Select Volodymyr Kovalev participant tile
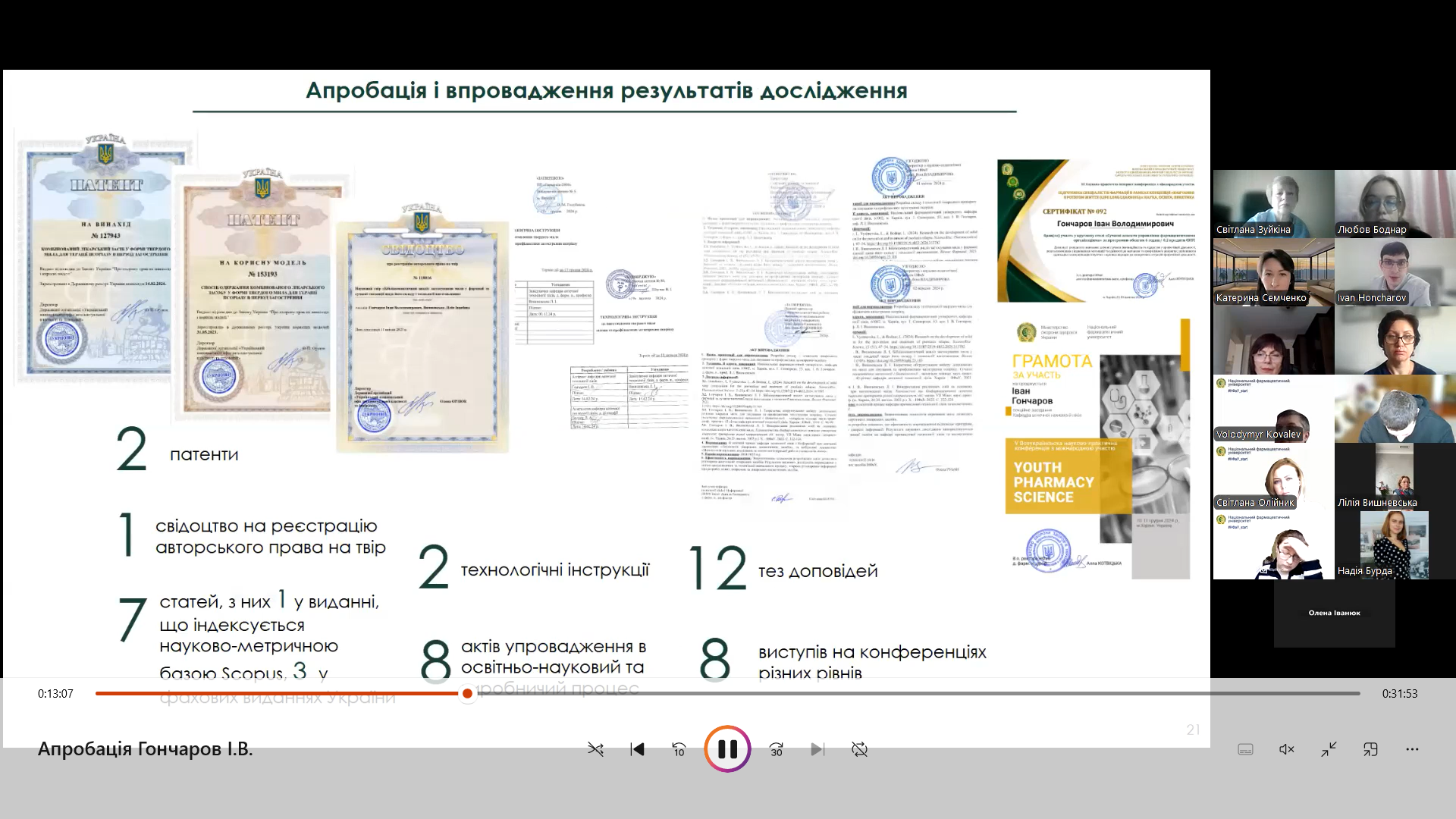1456x819 pixels. click(1273, 409)
